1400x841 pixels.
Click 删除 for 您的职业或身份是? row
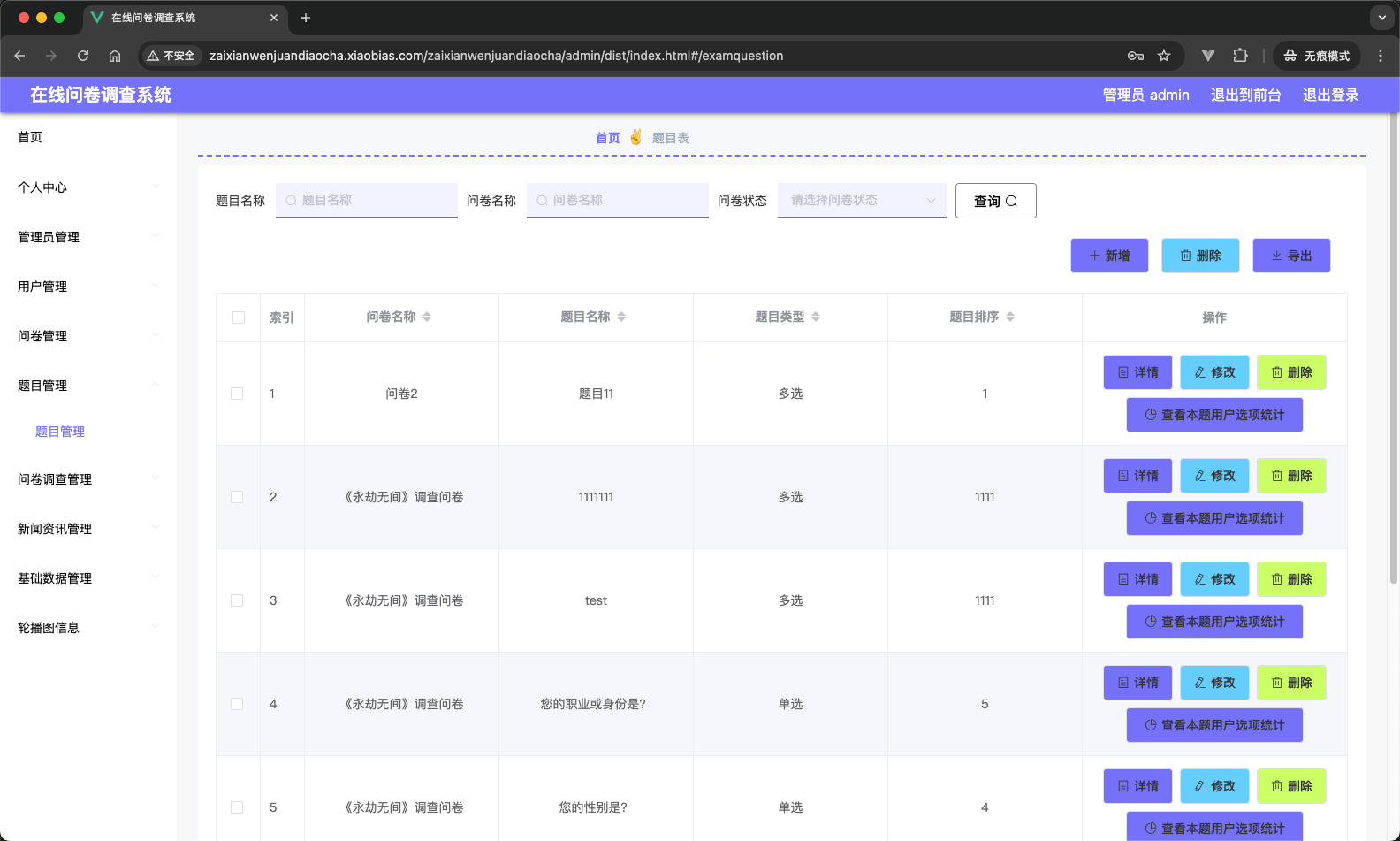(x=1291, y=683)
